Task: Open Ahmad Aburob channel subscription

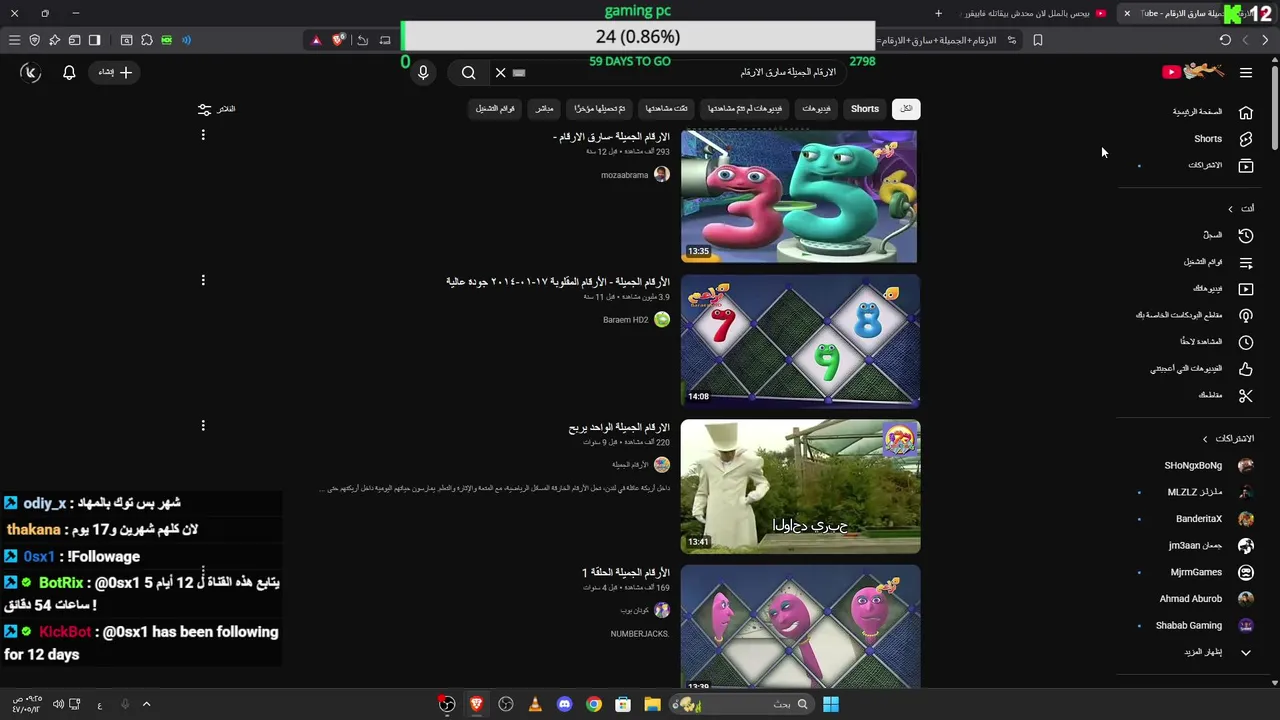Action: tap(1208, 599)
